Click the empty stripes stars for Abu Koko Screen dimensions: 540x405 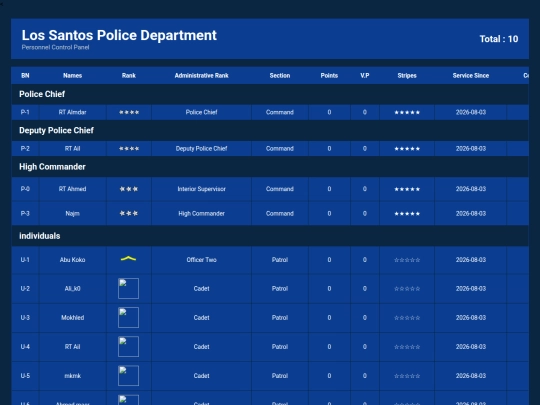[407, 260]
